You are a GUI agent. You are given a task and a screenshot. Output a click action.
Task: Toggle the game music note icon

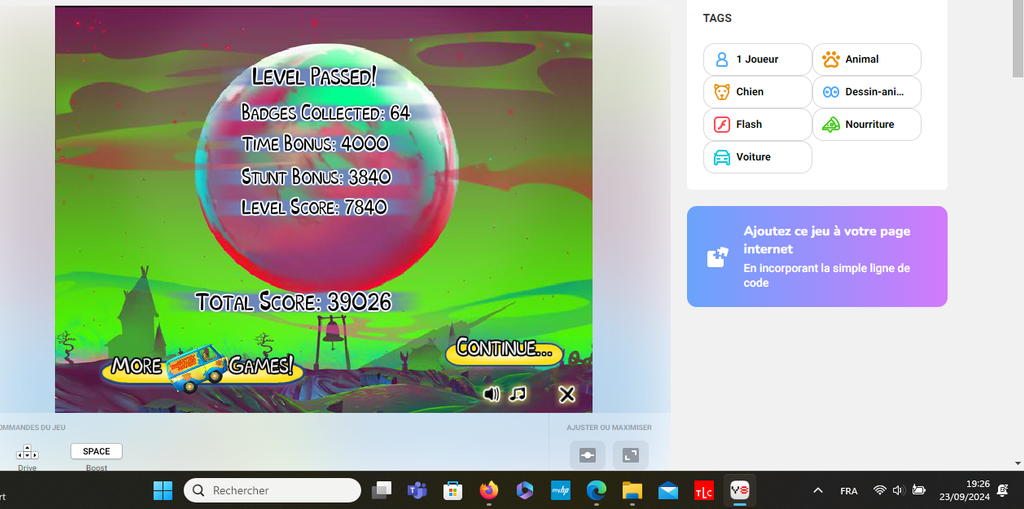(517, 394)
